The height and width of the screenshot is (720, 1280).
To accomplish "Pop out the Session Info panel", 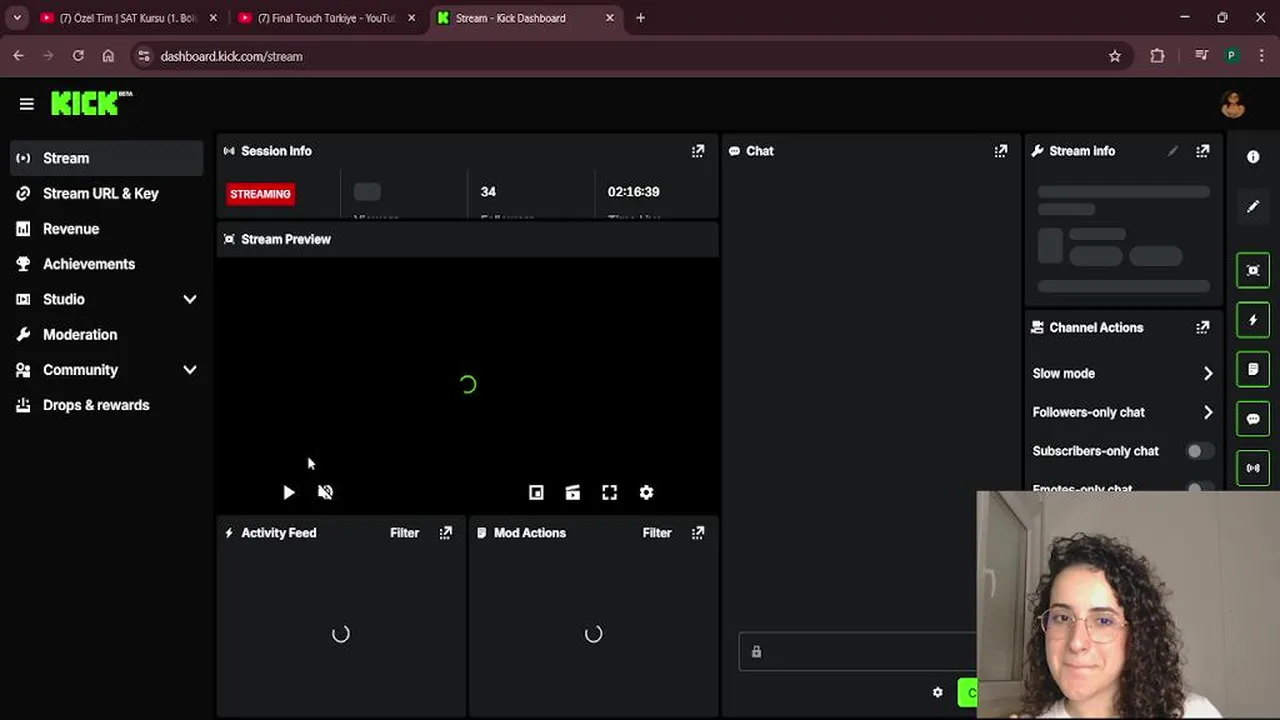I will coord(698,151).
